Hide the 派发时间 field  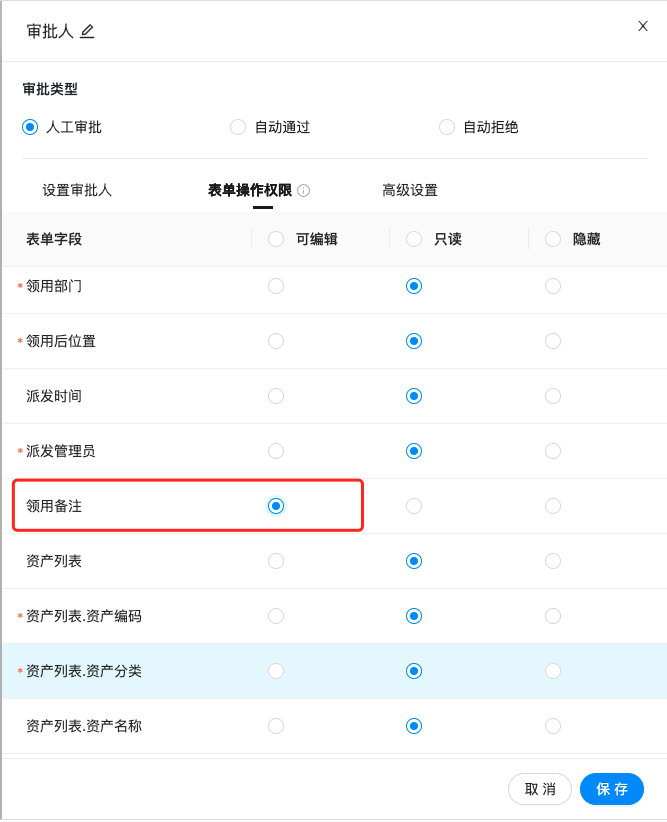(x=553, y=396)
